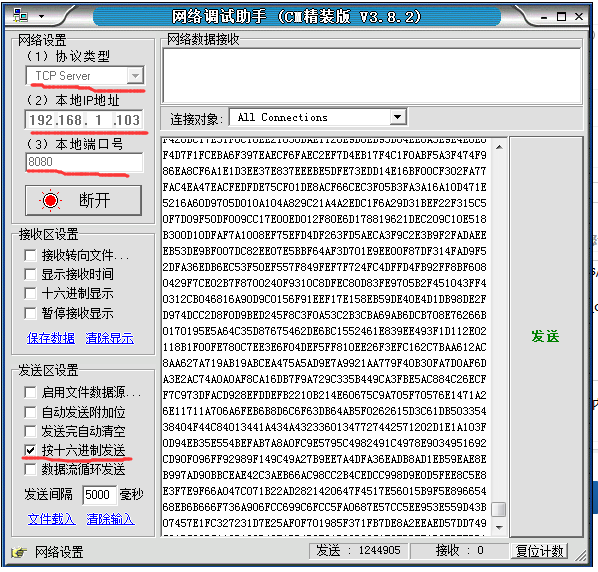Click the 文件载入 link

pyautogui.click(x=51, y=519)
